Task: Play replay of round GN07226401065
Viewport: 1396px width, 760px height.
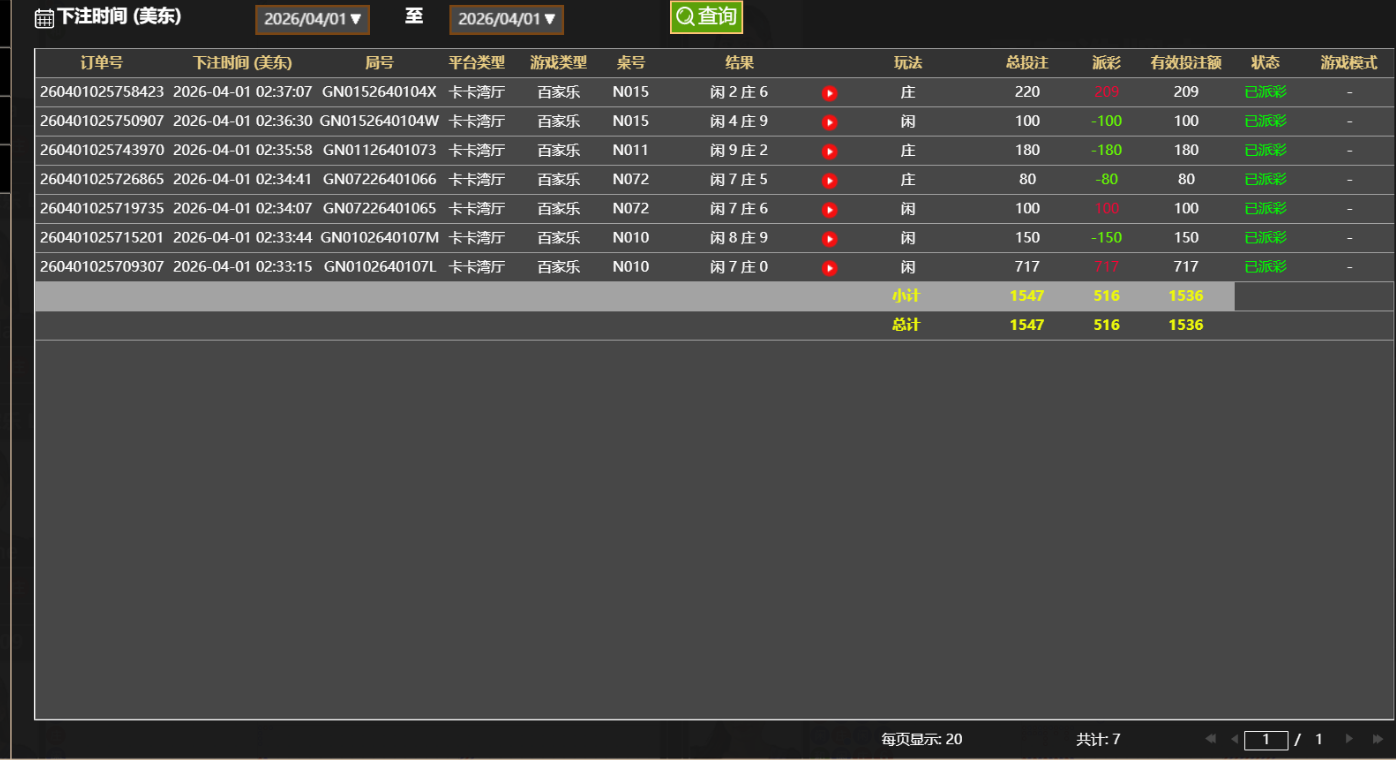Action: point(829,210)
